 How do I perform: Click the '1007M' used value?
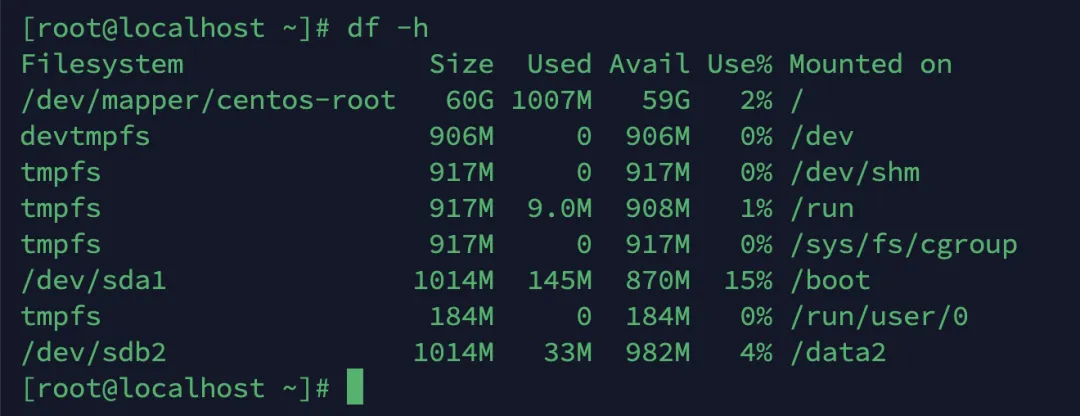click(551, 101)
